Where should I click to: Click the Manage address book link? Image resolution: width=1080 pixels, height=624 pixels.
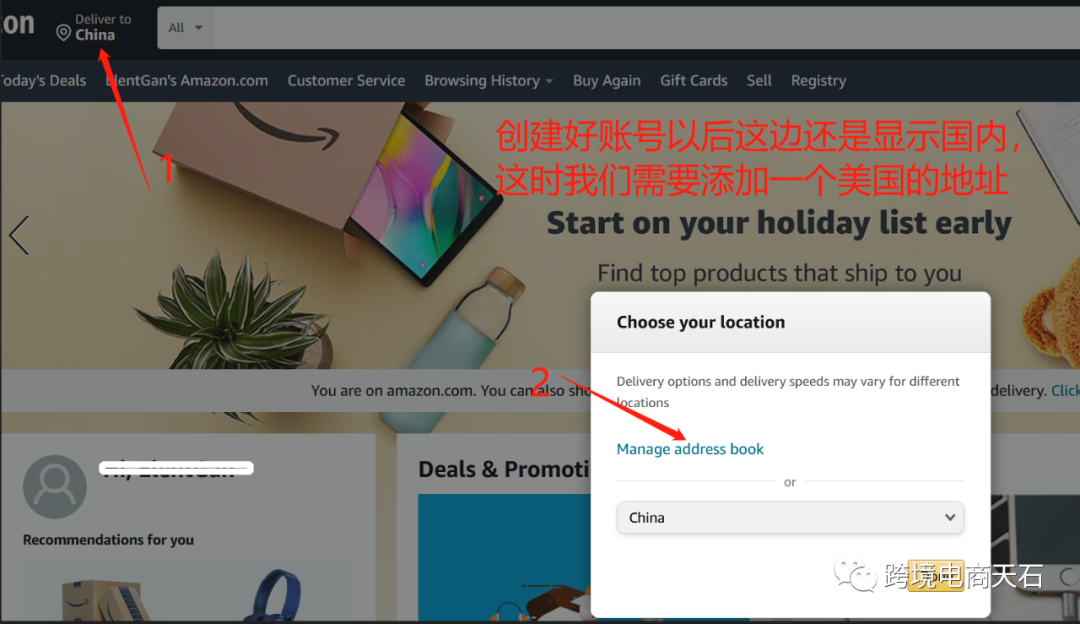(x=689, y=449)
